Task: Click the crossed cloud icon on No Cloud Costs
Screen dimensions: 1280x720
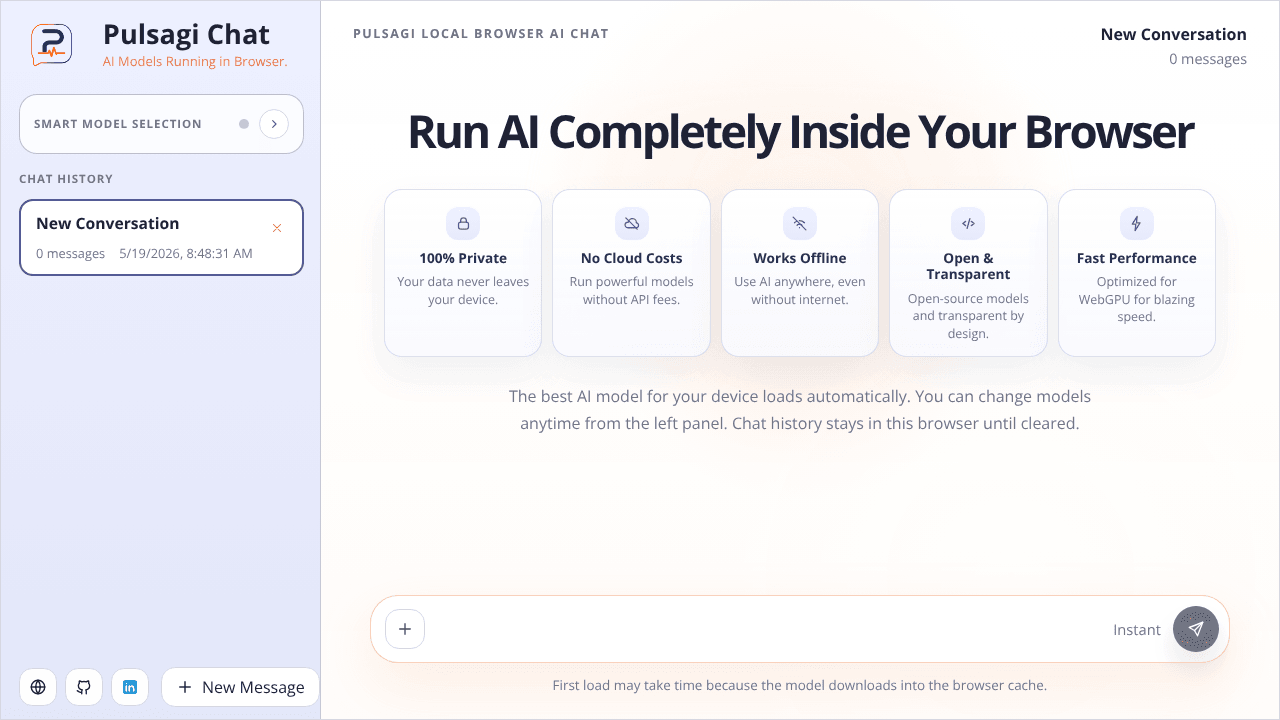Action: 632,224
